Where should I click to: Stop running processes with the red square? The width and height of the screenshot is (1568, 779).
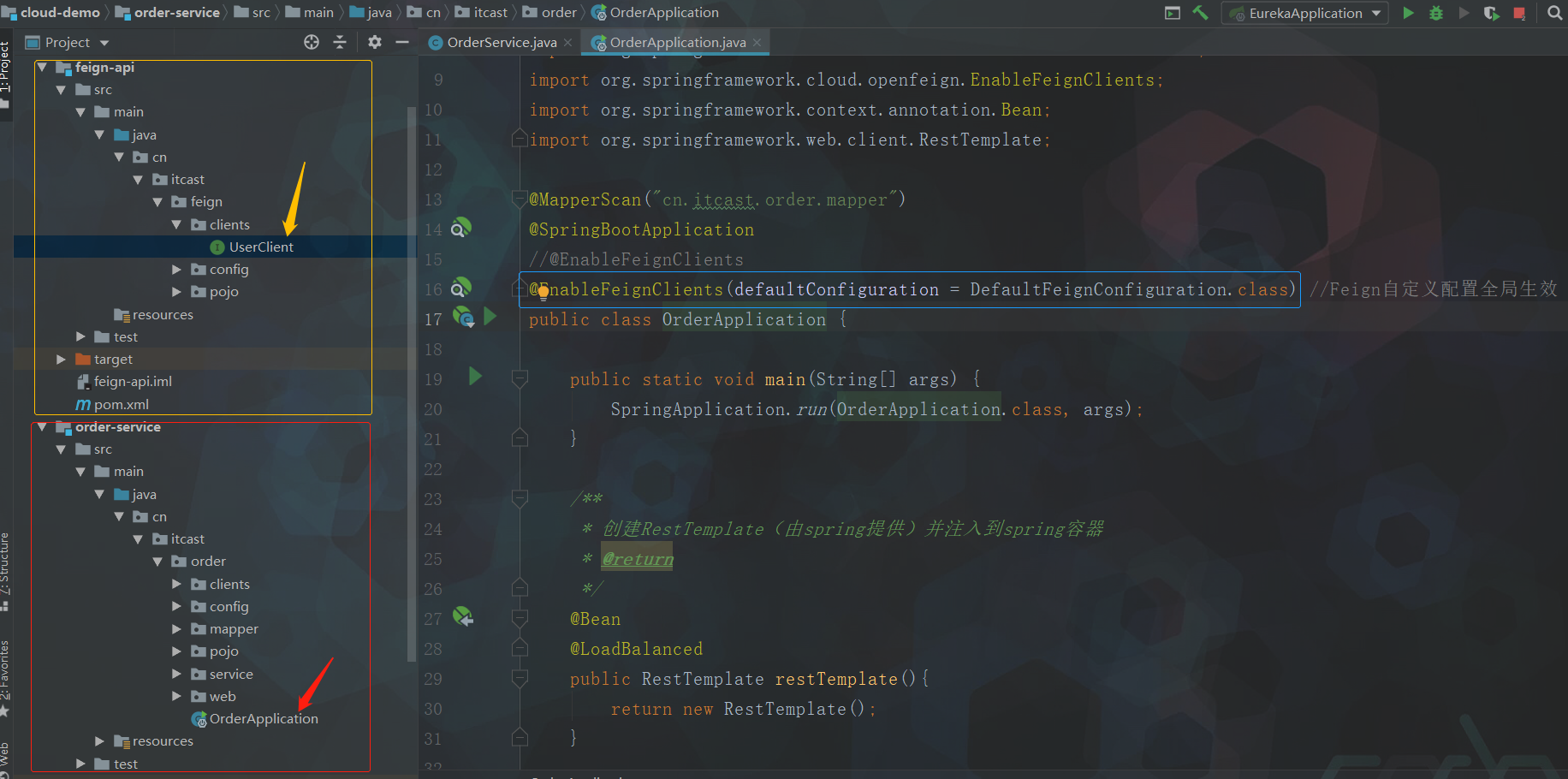click(1519, 13)
